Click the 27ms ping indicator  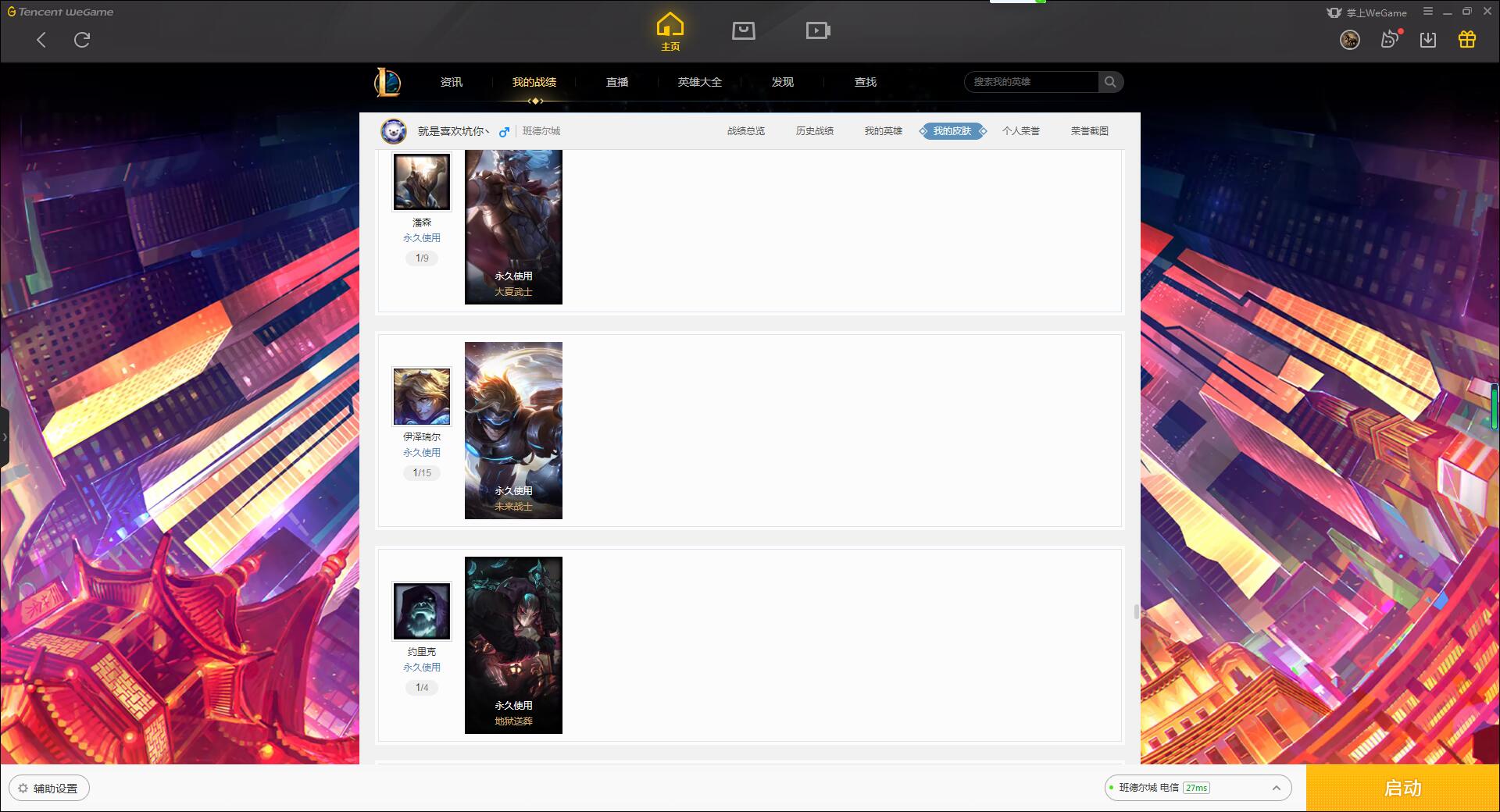tap(1196, 788)
